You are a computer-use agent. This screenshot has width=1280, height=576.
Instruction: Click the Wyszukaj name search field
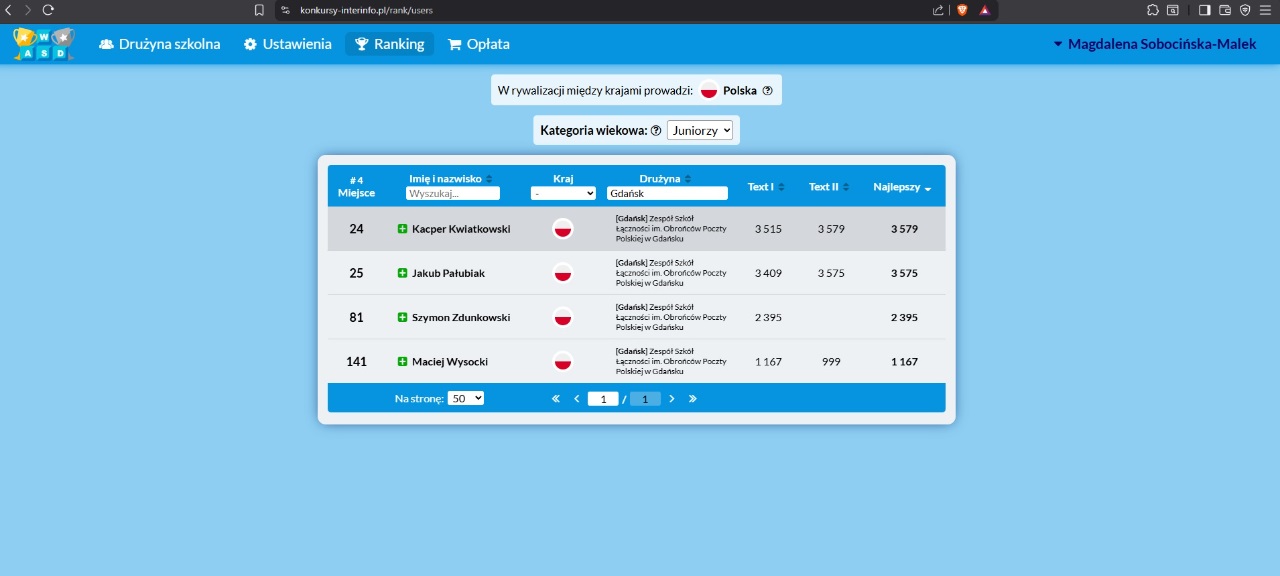[452, 193]
